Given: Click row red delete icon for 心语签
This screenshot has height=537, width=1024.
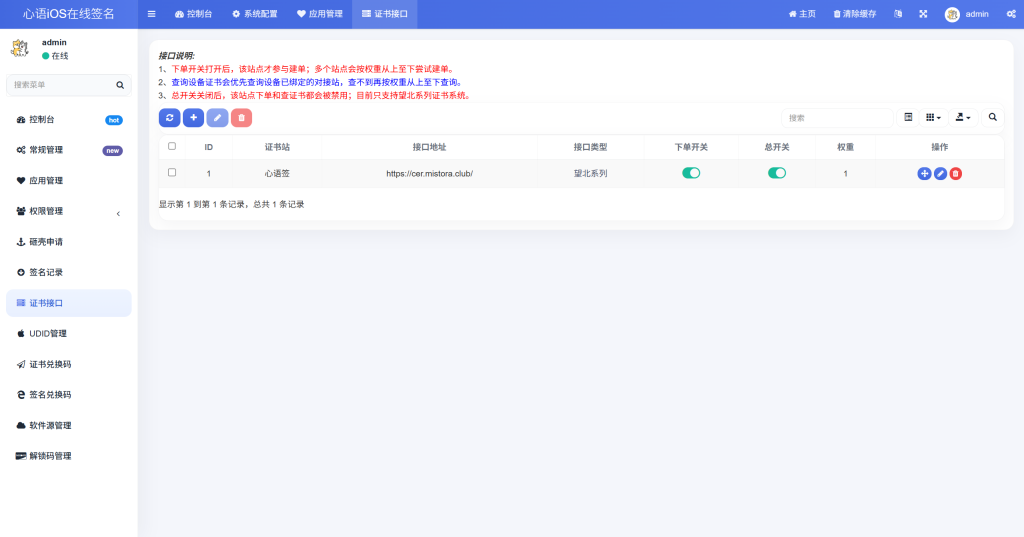Looking at the screenshot, I should point(956,174).
